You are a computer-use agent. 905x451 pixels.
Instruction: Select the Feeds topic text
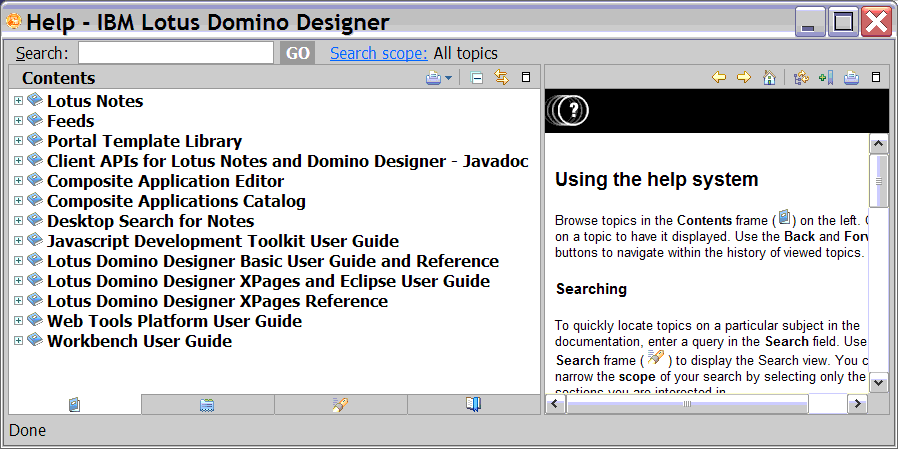70,121
